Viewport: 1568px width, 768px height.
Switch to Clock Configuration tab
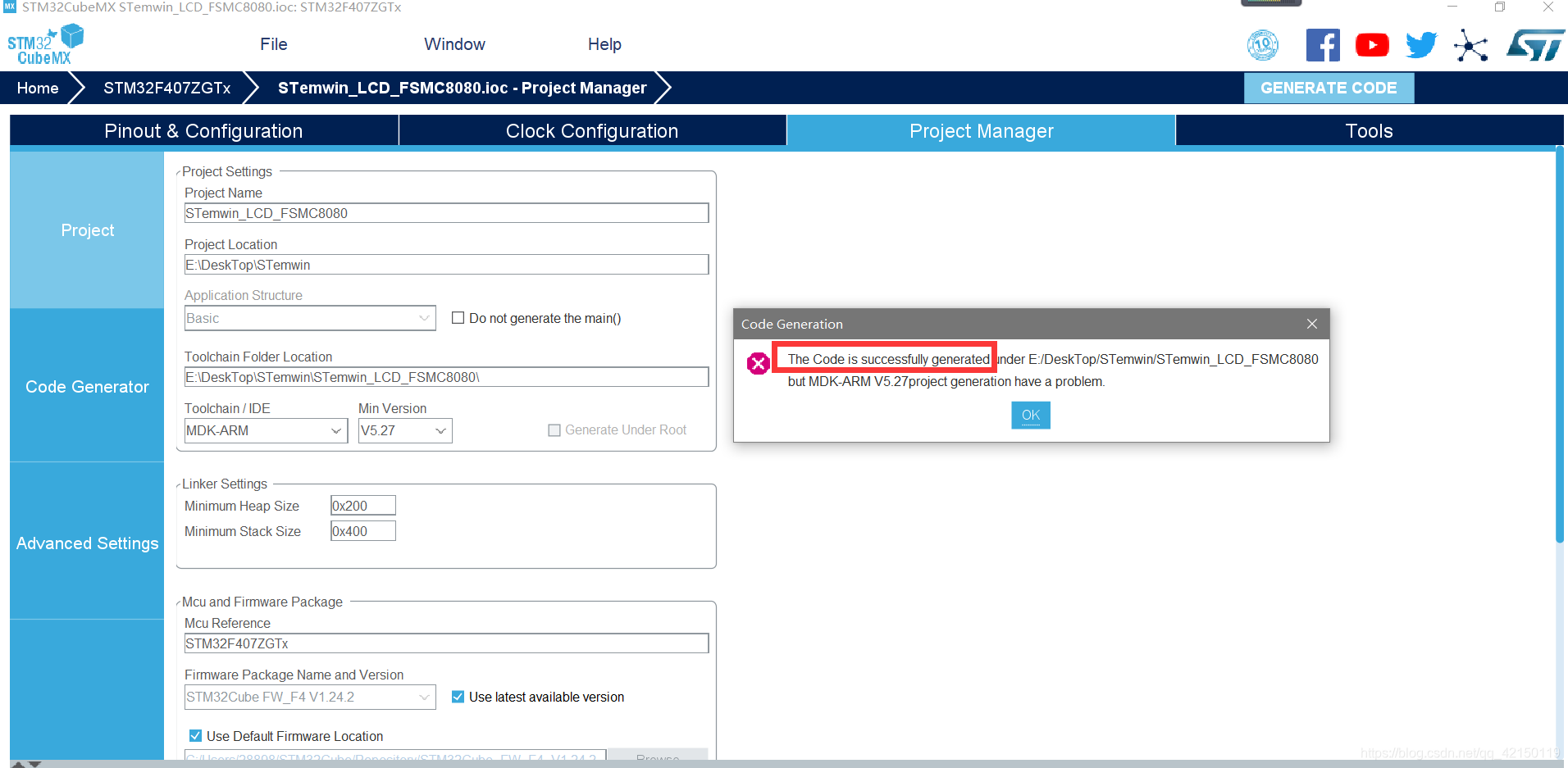tap(592, 131)
